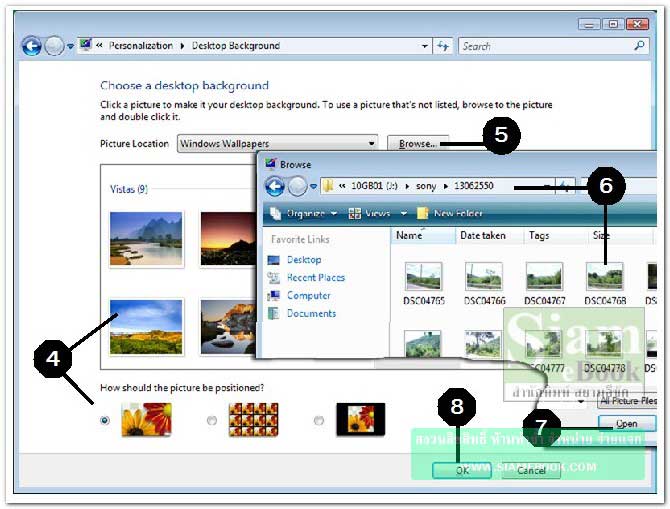Click Cancel in Desktop Background window
The width and height of the screenshot is (670, 509).
(x=531, y=471)
